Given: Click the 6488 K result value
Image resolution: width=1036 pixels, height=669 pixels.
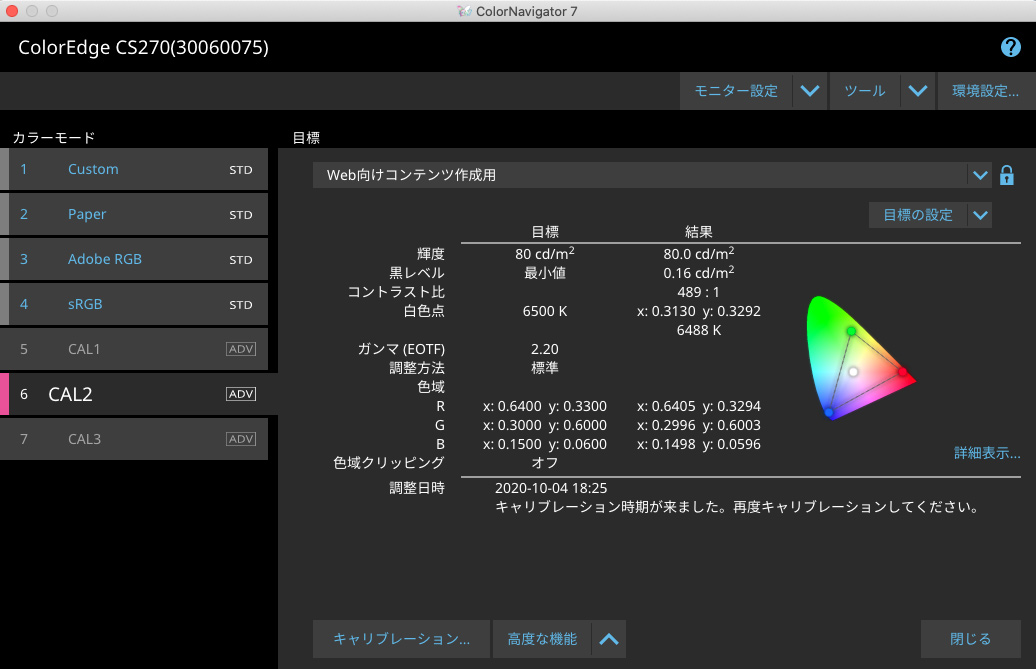Looking at the screenshot, I should [x=699, y=330].
